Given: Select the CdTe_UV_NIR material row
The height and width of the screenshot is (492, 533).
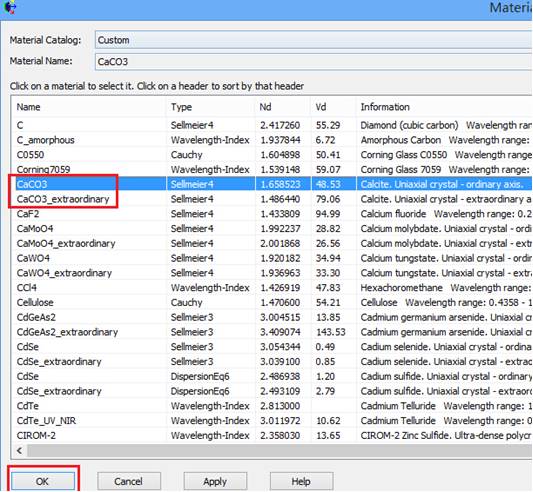Looking at the screenshot, I should click(x=272, y=421).
